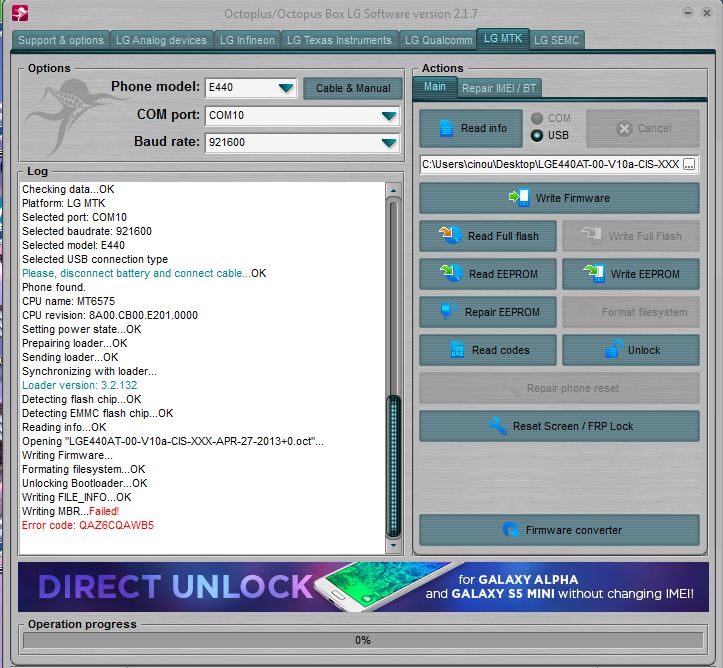The image size is (723, 668).
Task: Click the Repair EEPROM chip icon
Action: (x=448, y=311)
